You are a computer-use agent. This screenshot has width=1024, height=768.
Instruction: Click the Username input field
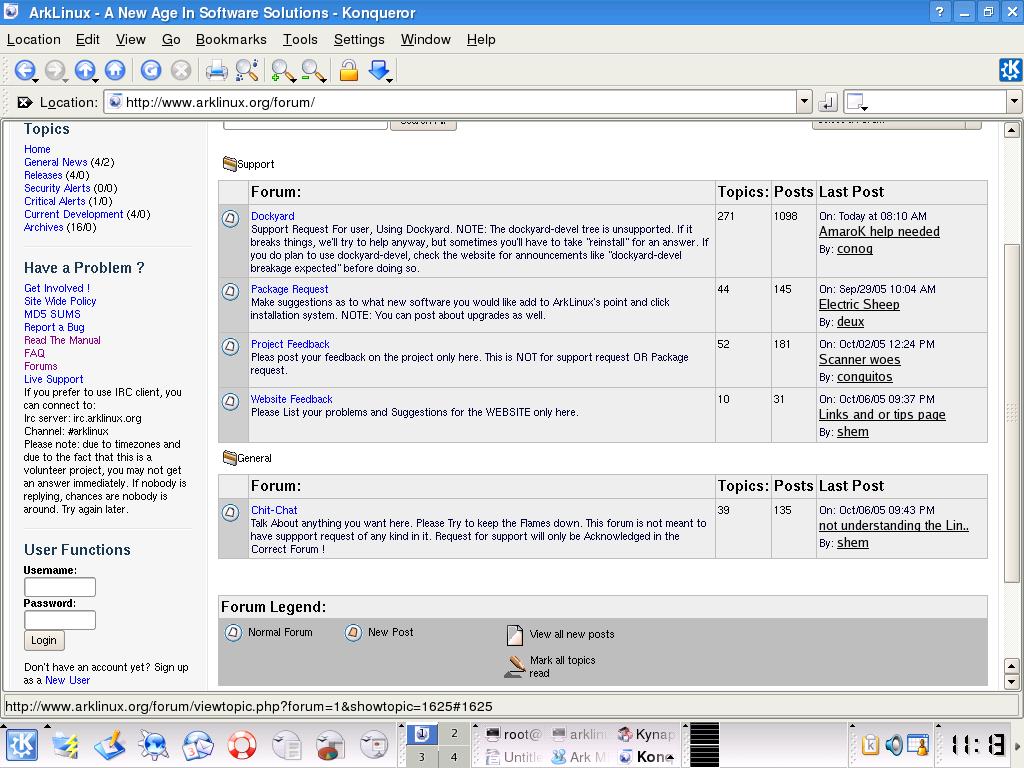(59, 587)
